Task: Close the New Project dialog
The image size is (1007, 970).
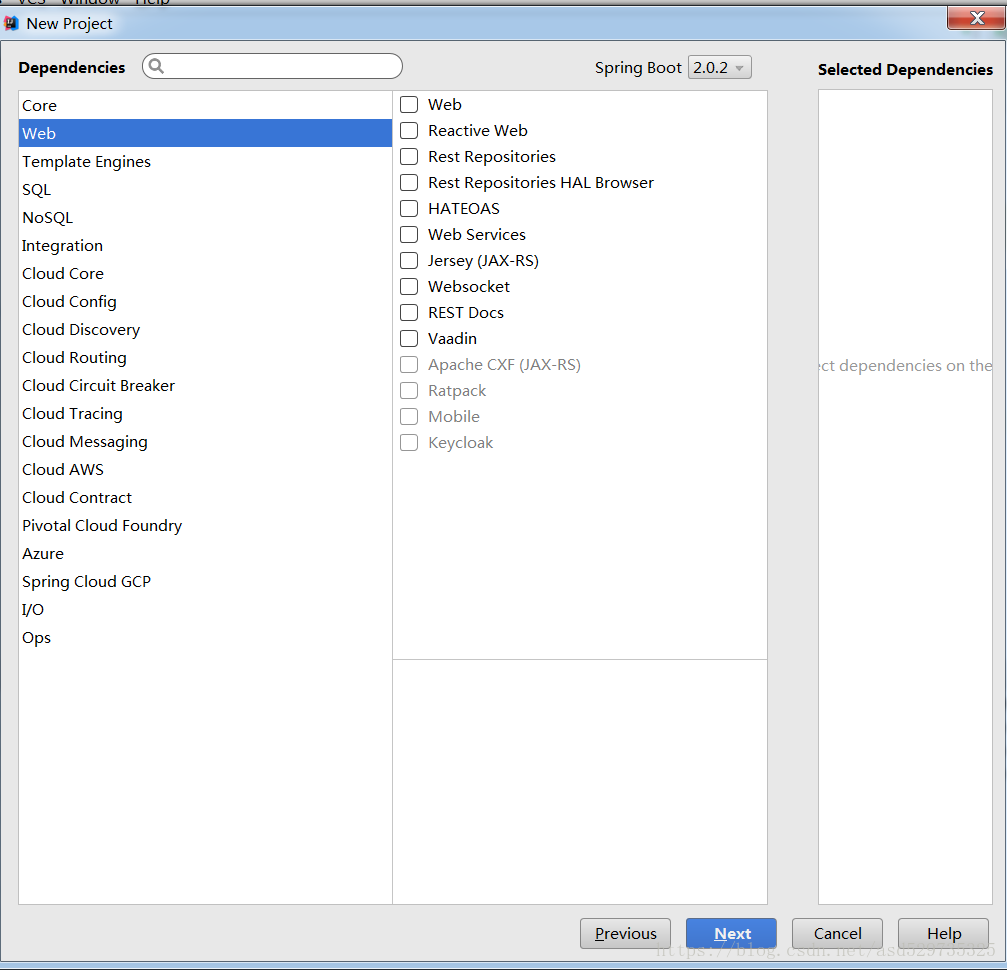Action: pos(976,18)
